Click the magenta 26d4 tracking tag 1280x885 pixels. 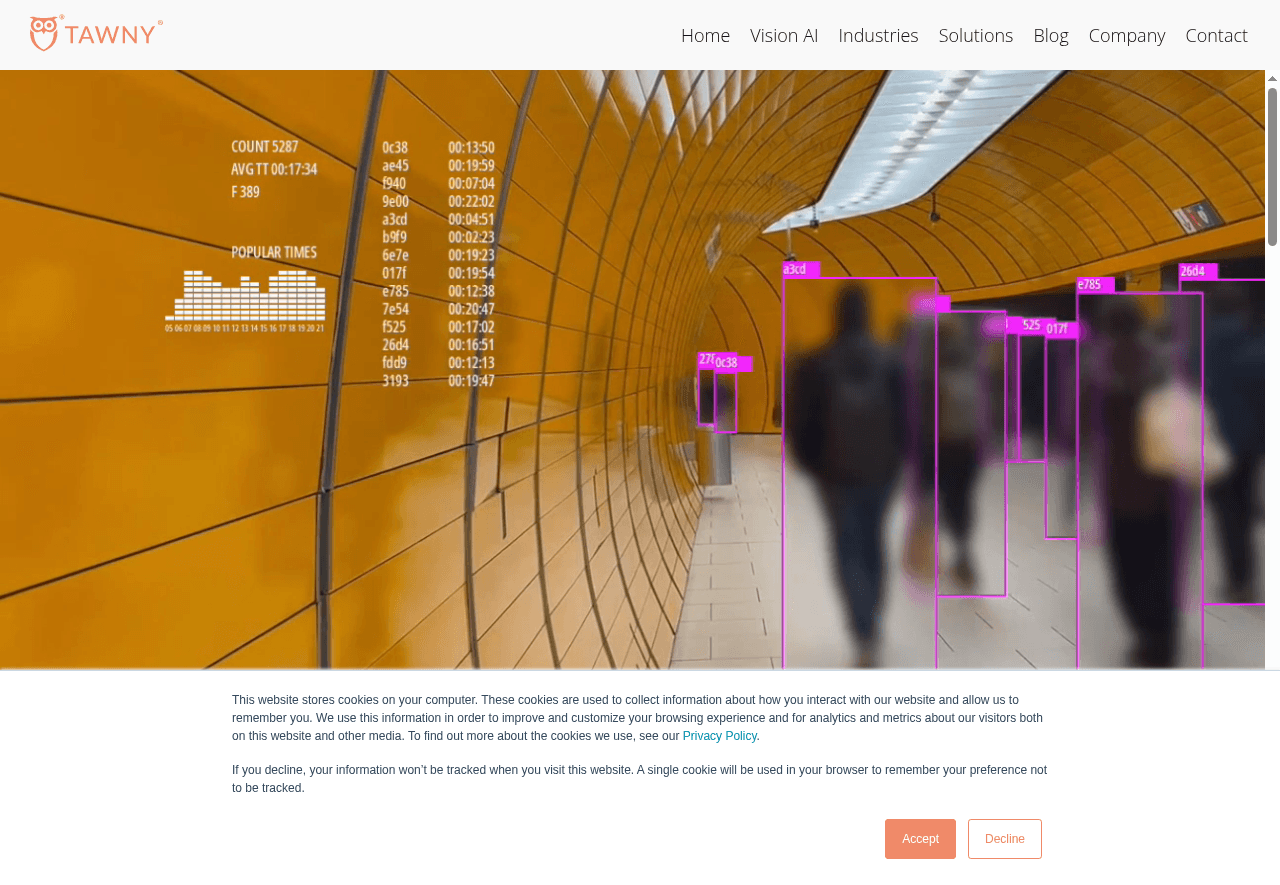pyautogui.click(x=1196, y=271)
